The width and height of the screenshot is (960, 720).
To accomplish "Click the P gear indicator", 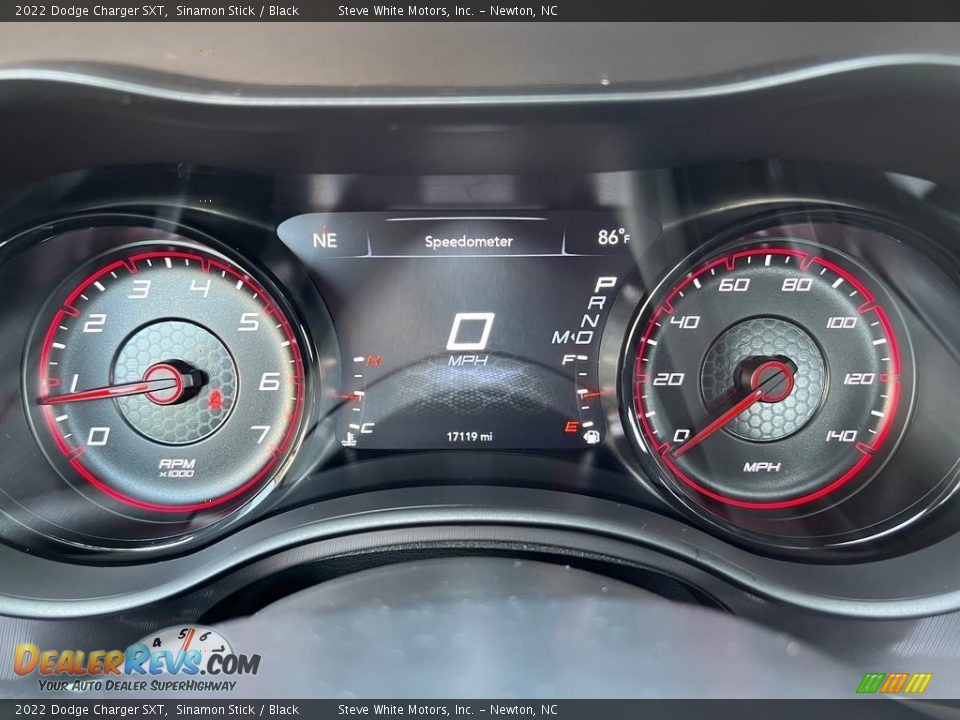I will point(605,283).
